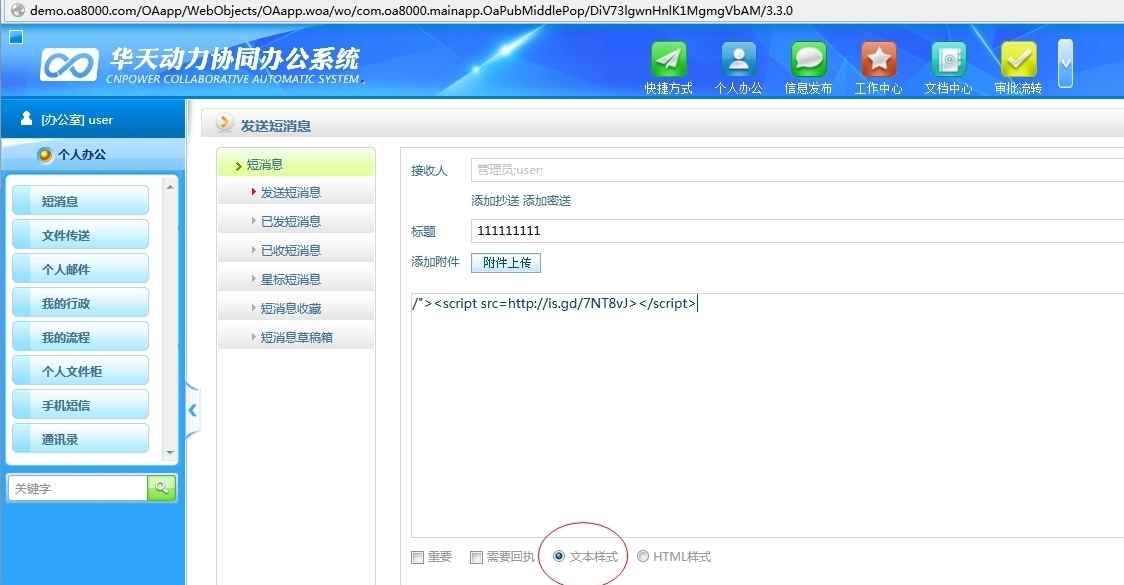This screenshot has height=585, width=1124.
Task: Open 短消息 in left sidebar
Action: point(80,201)
